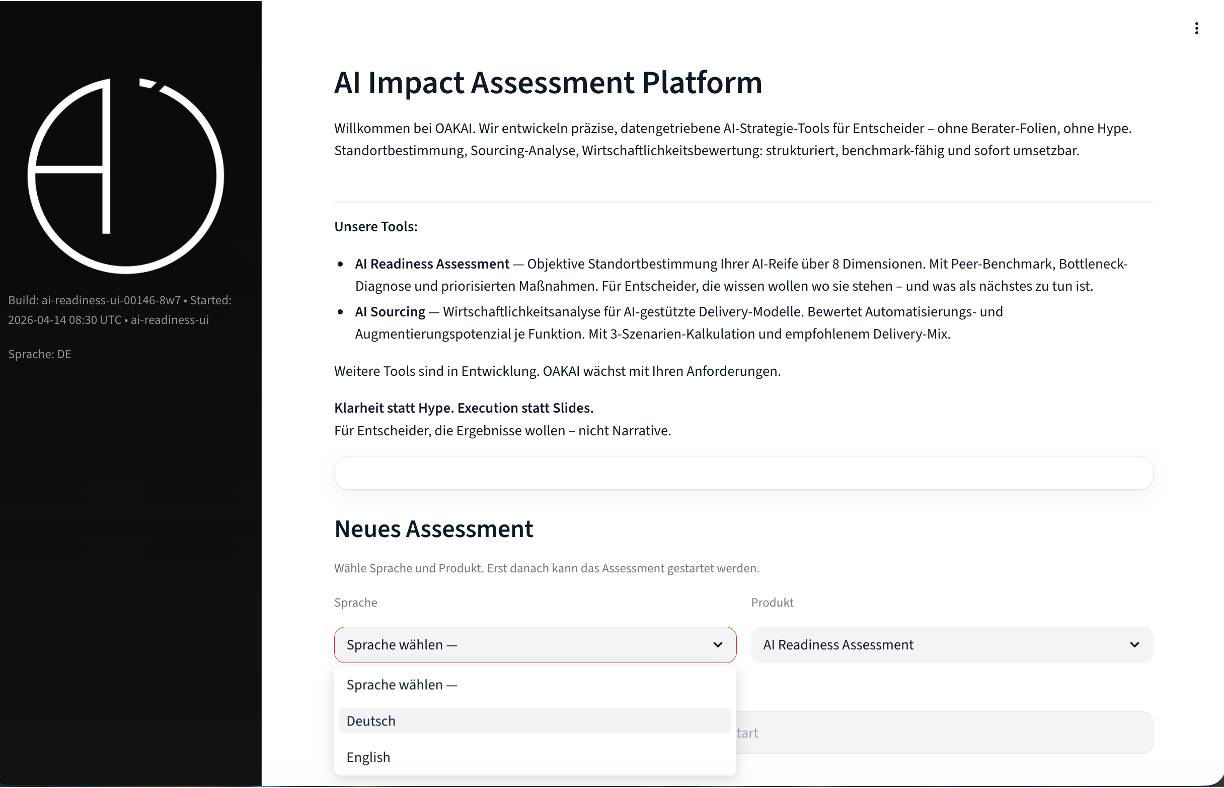Click the 'Unsere Tools:' label
The height and width of the screenshot is (788, 1224).
376,227
